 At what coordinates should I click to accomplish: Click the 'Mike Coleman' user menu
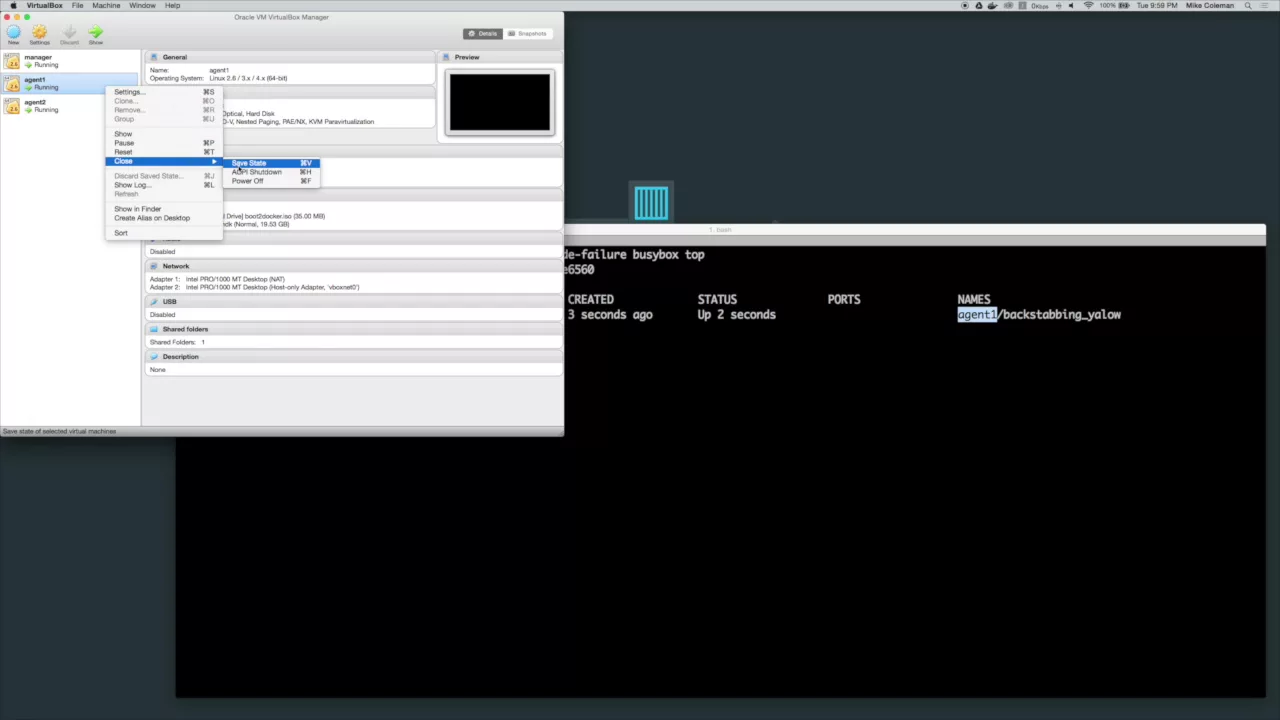click(x=1210, y=5)
